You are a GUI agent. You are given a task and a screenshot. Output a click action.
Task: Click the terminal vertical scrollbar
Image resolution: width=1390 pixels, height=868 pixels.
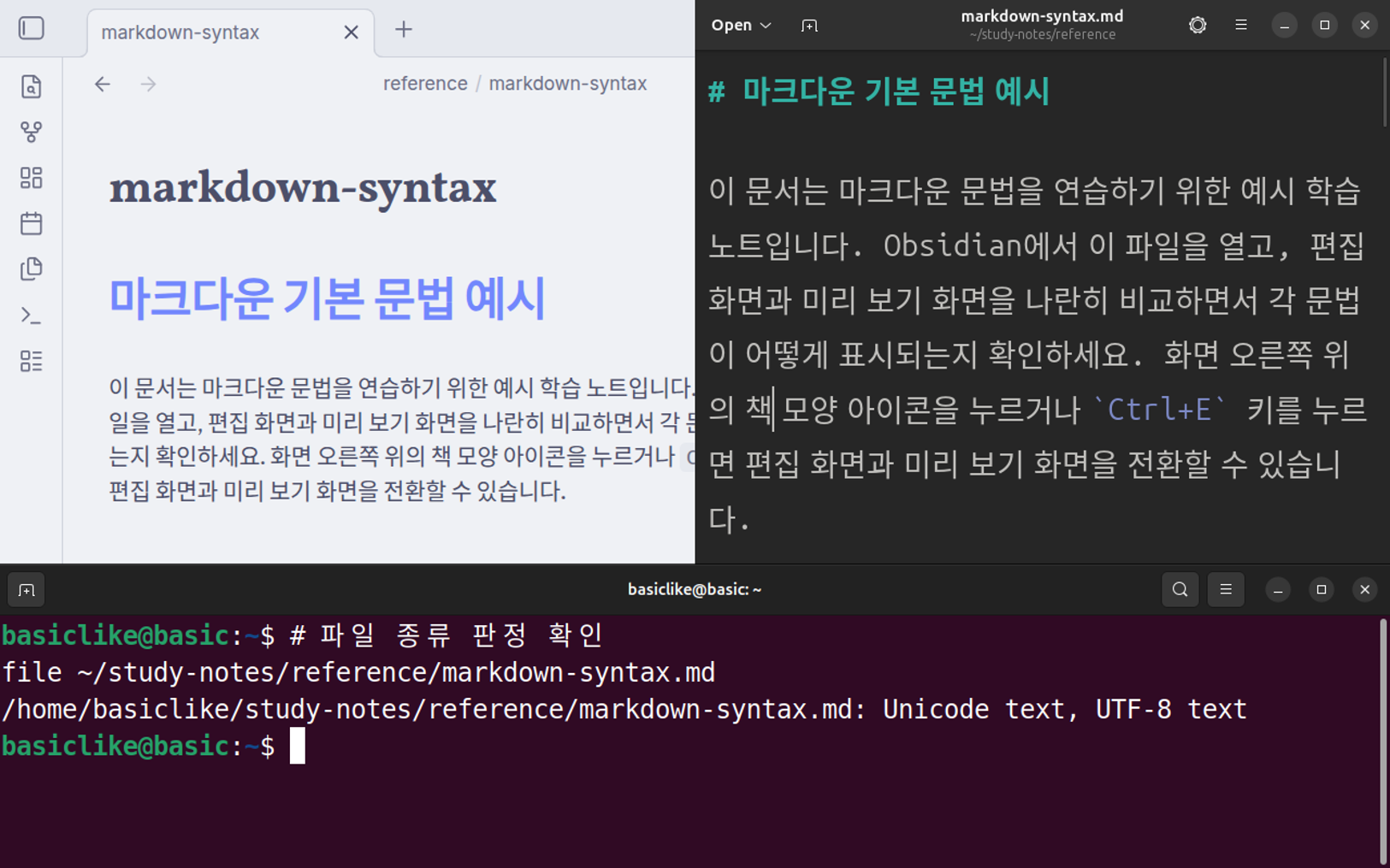coord(1384,742)
